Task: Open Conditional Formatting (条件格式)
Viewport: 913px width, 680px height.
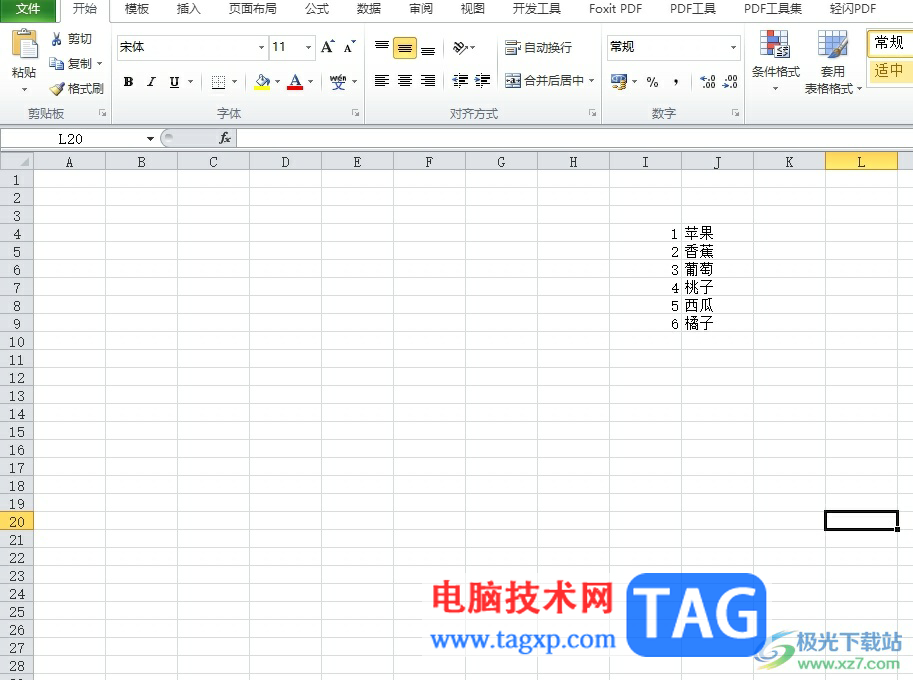Action: [776, 62]
